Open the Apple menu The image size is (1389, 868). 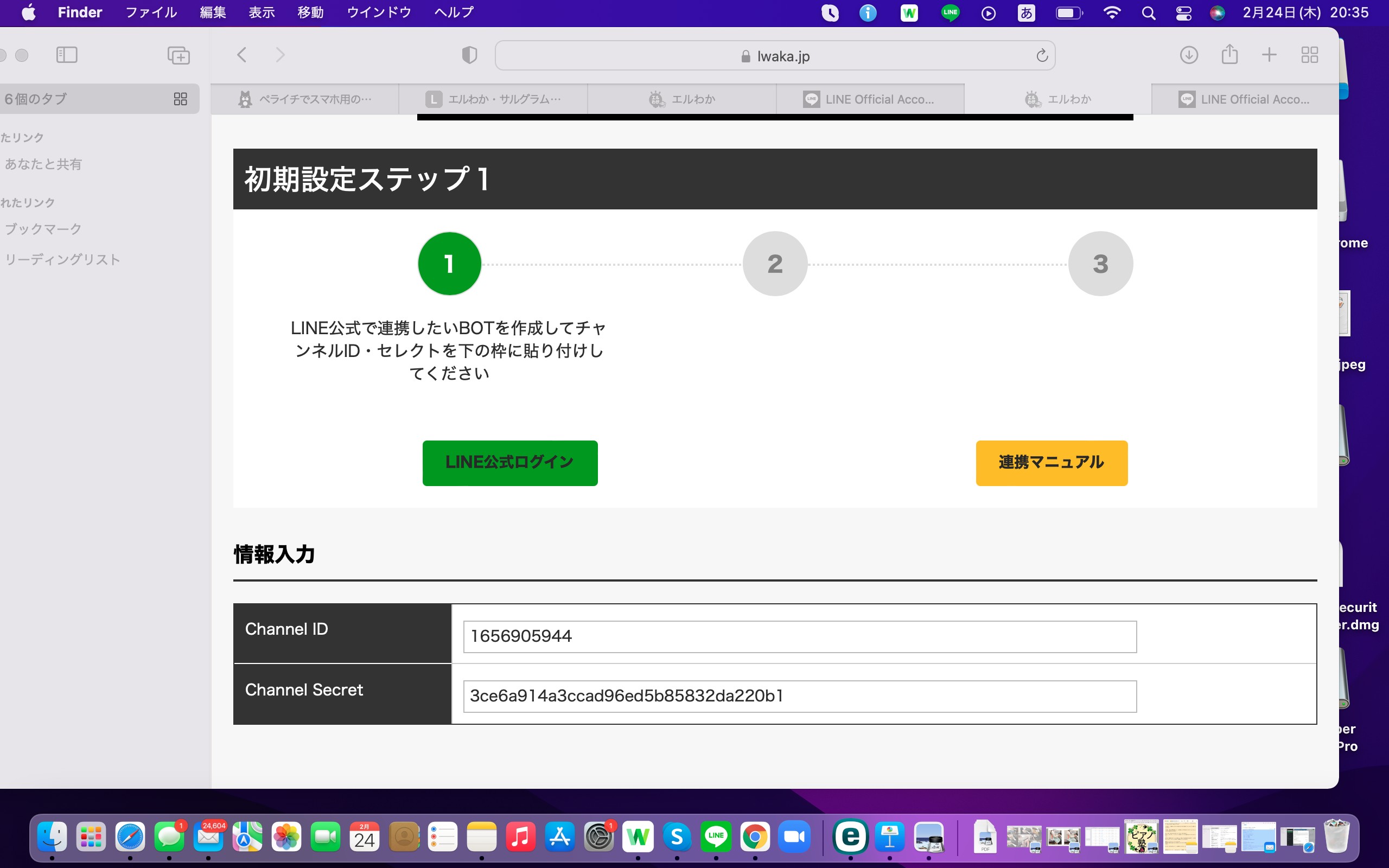pos(28,12)
